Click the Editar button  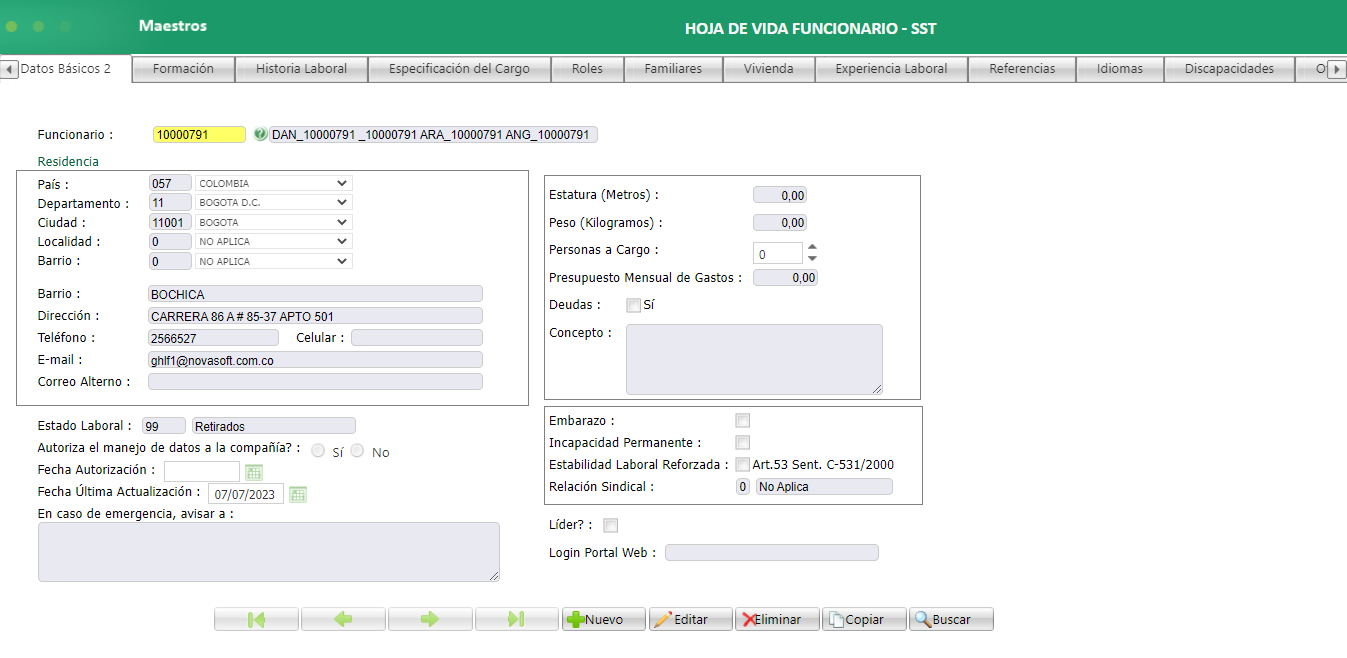[x=691, y=620]
